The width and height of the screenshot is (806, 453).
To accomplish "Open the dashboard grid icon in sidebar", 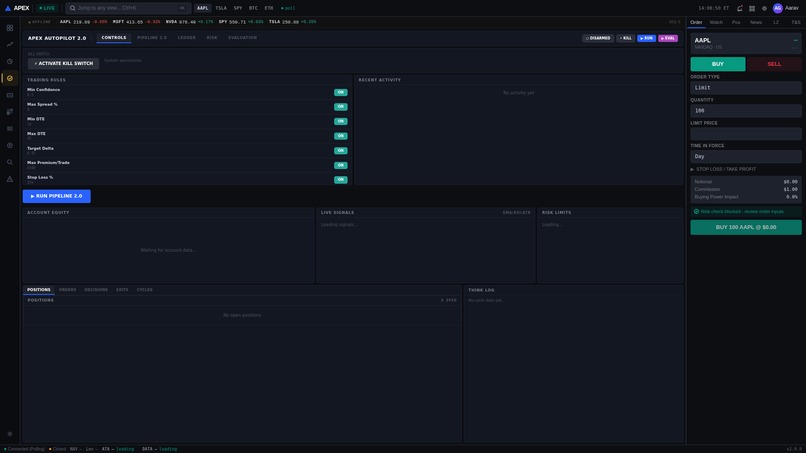I will point(10,28).
